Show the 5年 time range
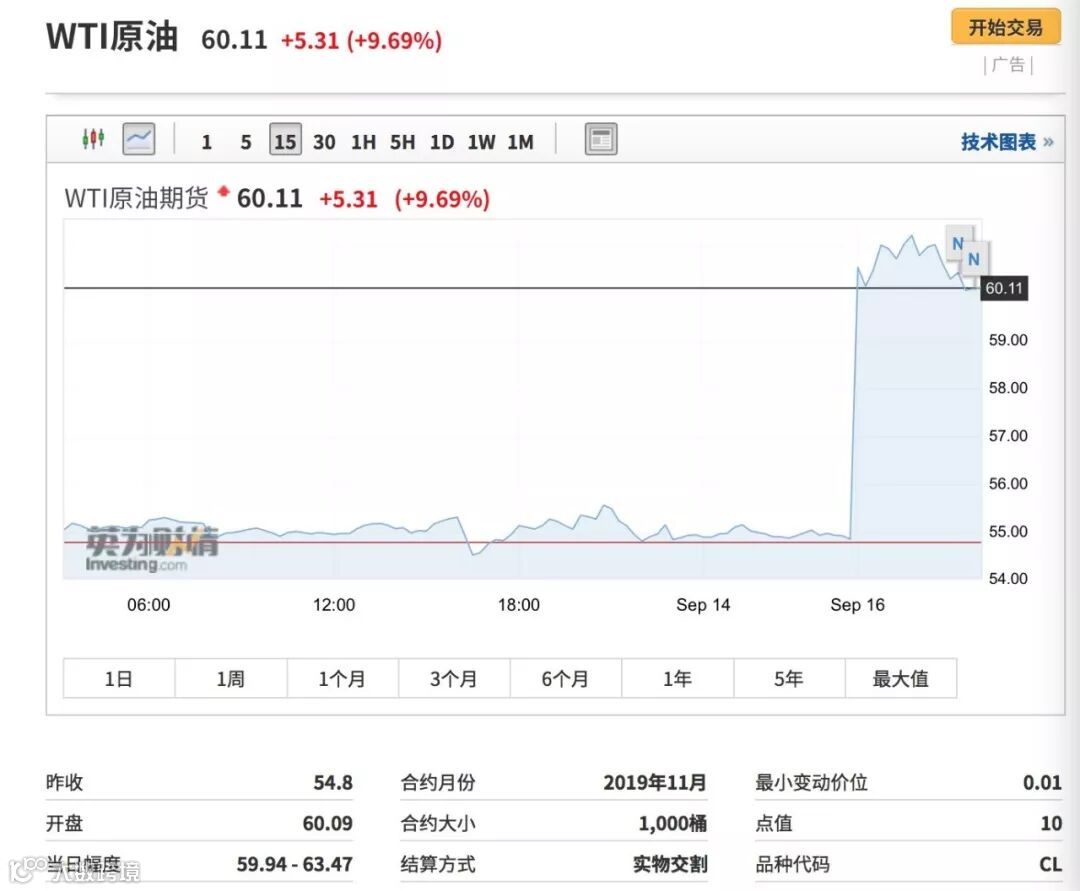 coord(789,679)
